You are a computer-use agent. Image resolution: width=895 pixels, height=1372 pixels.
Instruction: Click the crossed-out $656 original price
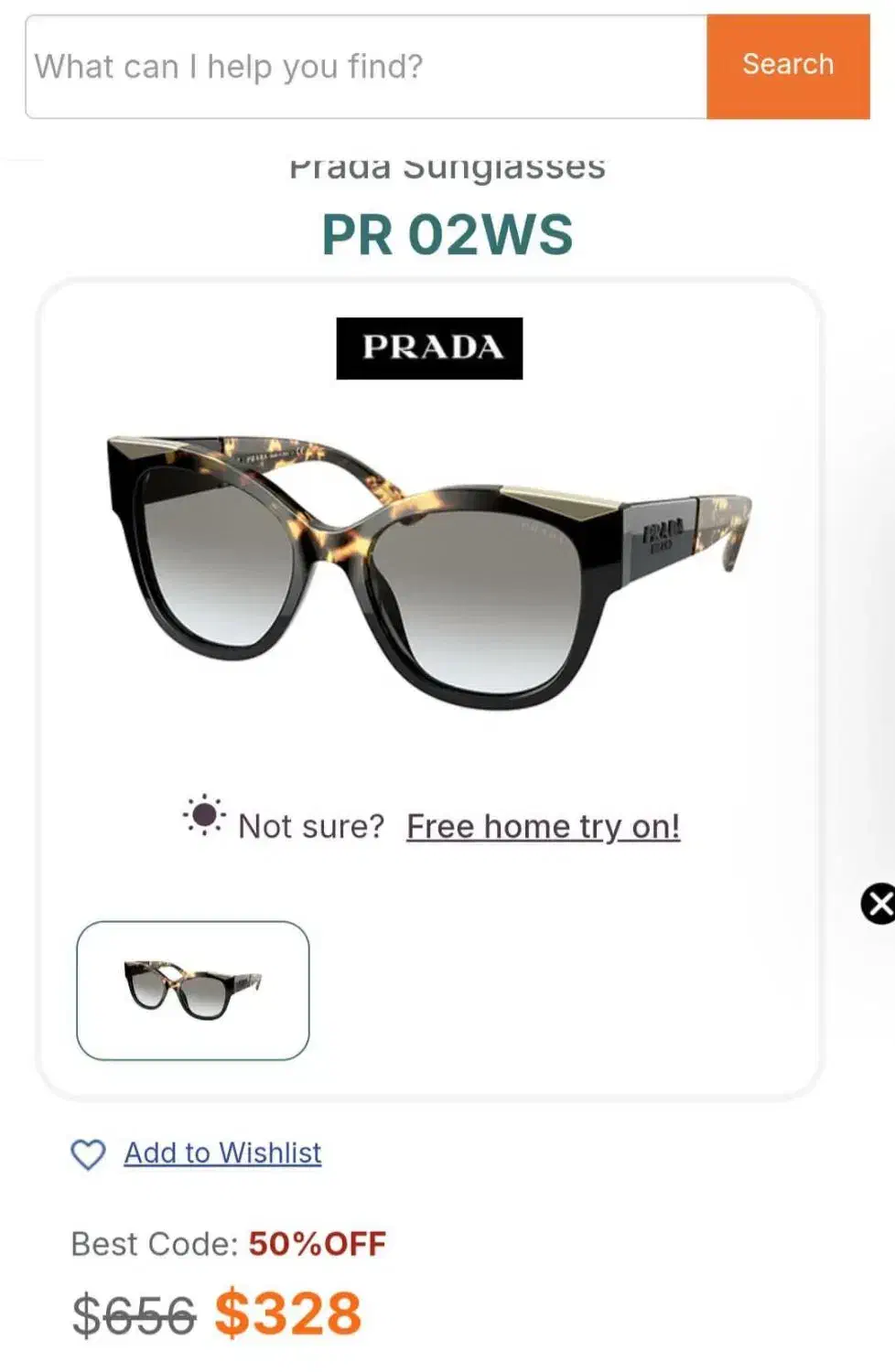[x=135, y=1315]
